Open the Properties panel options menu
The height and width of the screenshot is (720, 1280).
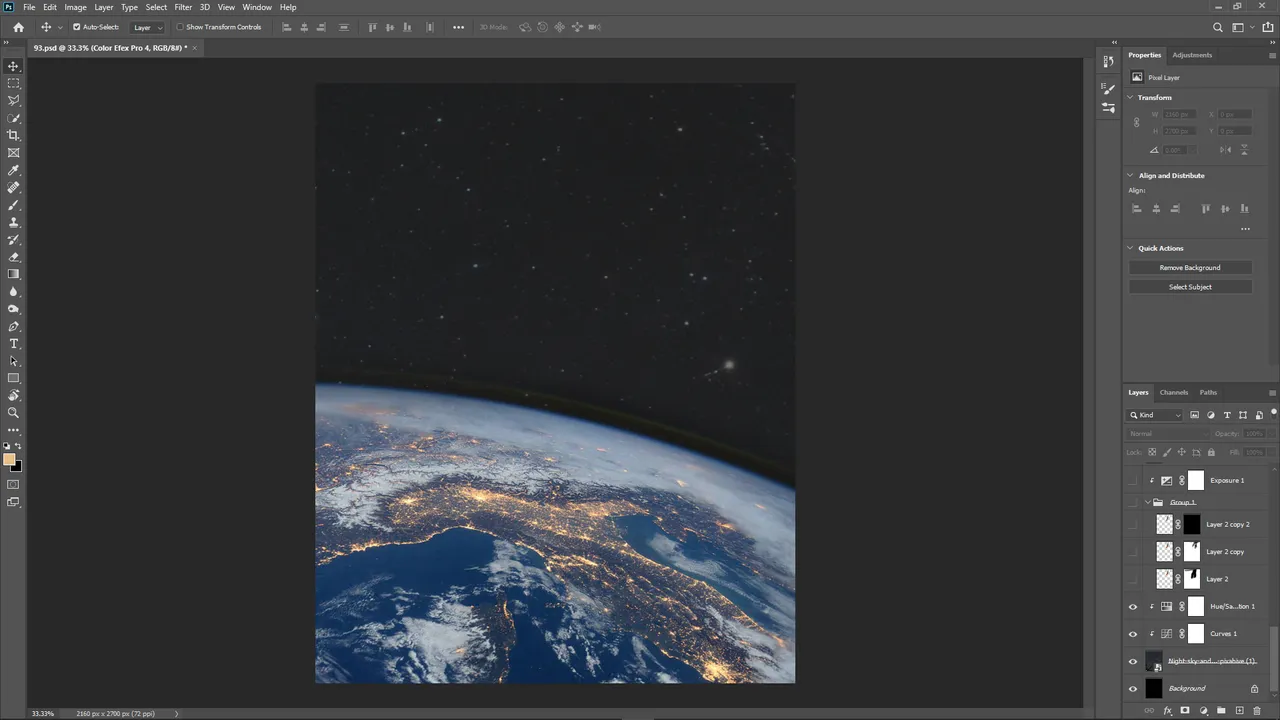1272,55
